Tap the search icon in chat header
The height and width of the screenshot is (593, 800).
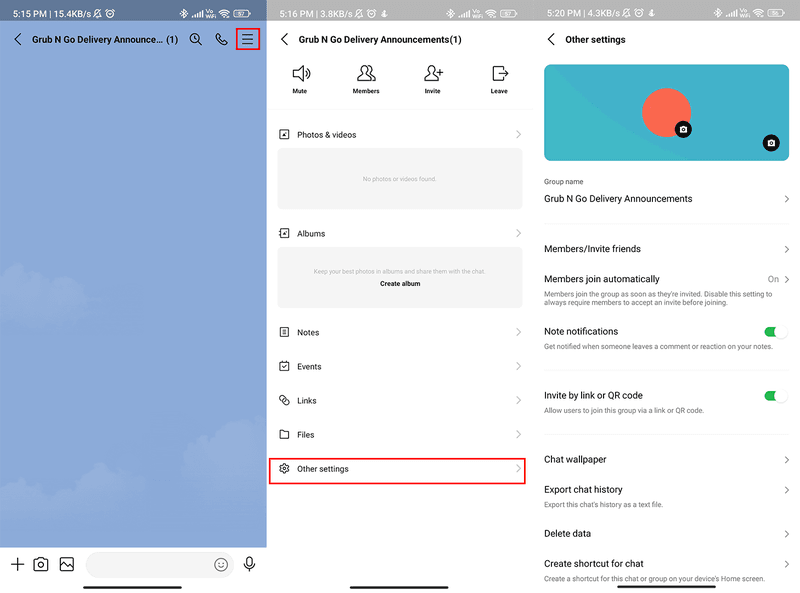[196, 39]
